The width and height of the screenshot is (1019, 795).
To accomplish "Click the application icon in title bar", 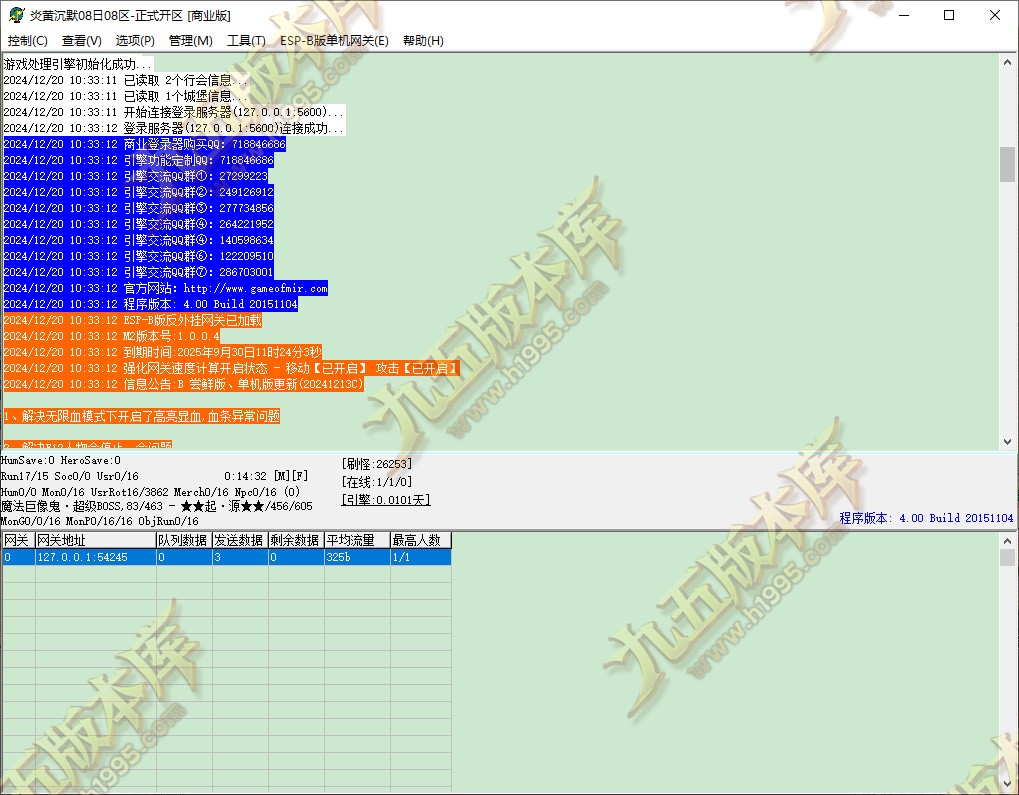I will (16, 15).
